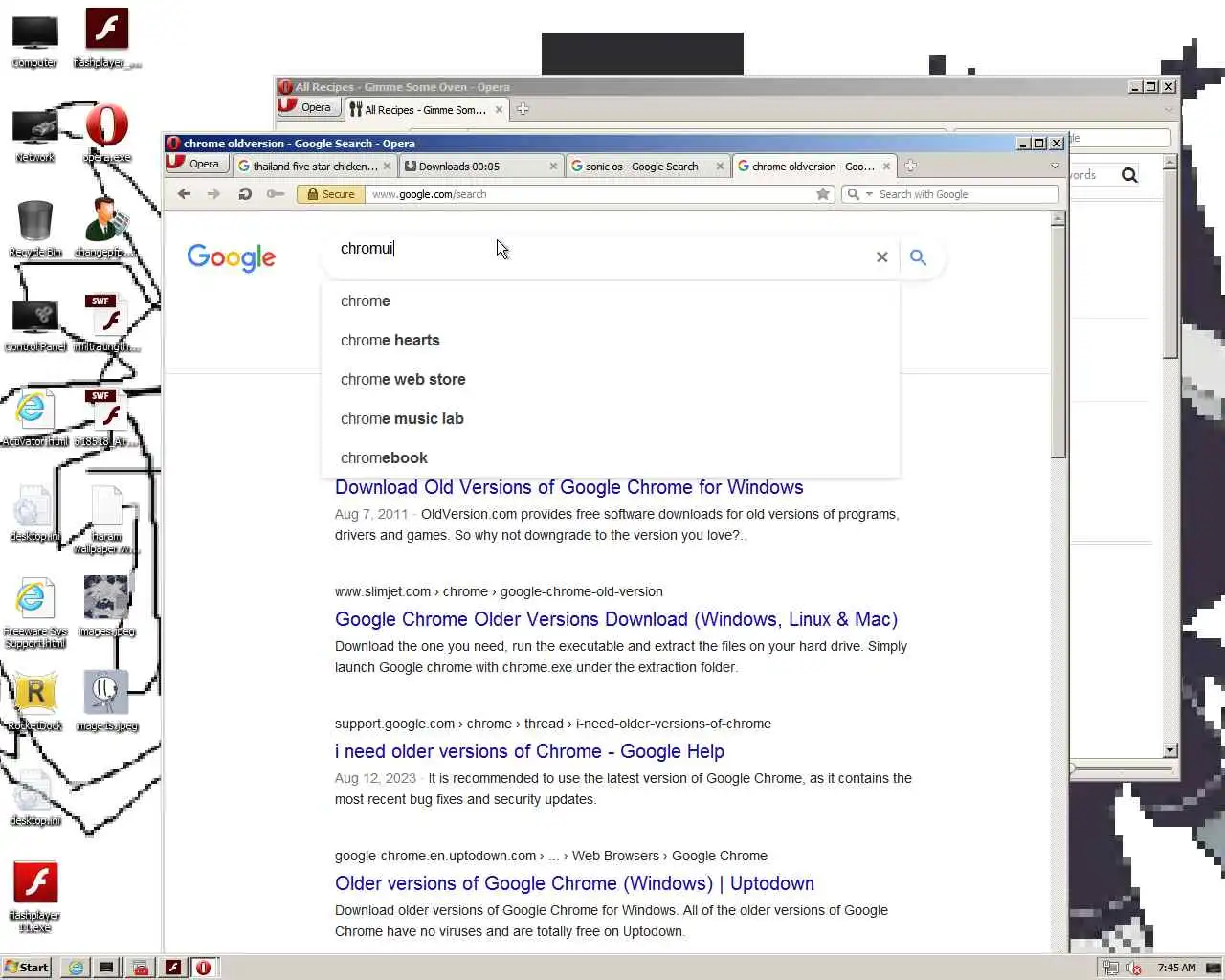Open the Recycle Bin desktop icon

[x=34, y=228]
